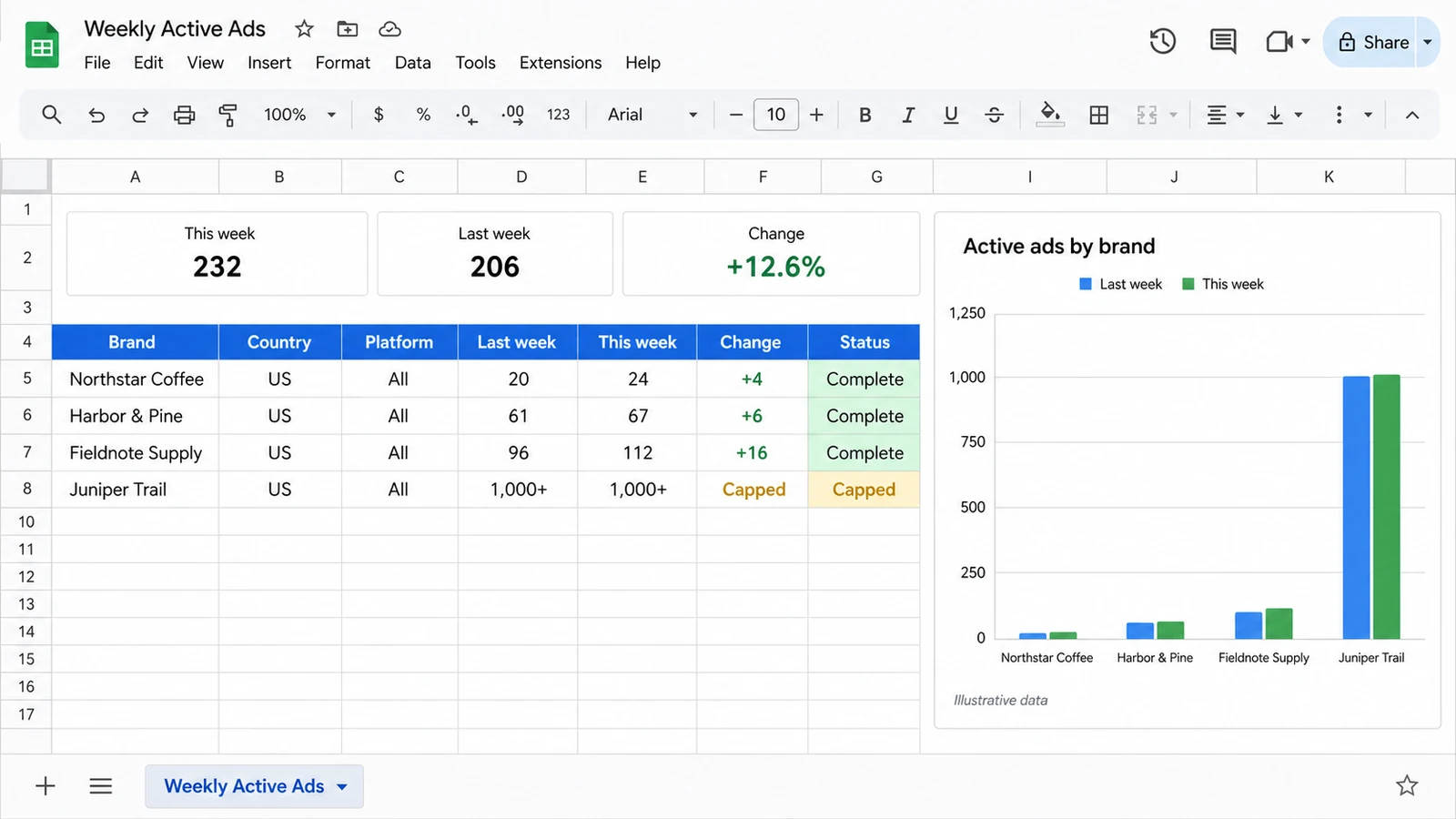
Task: Open the Tools menu
Action: point(475,63)
